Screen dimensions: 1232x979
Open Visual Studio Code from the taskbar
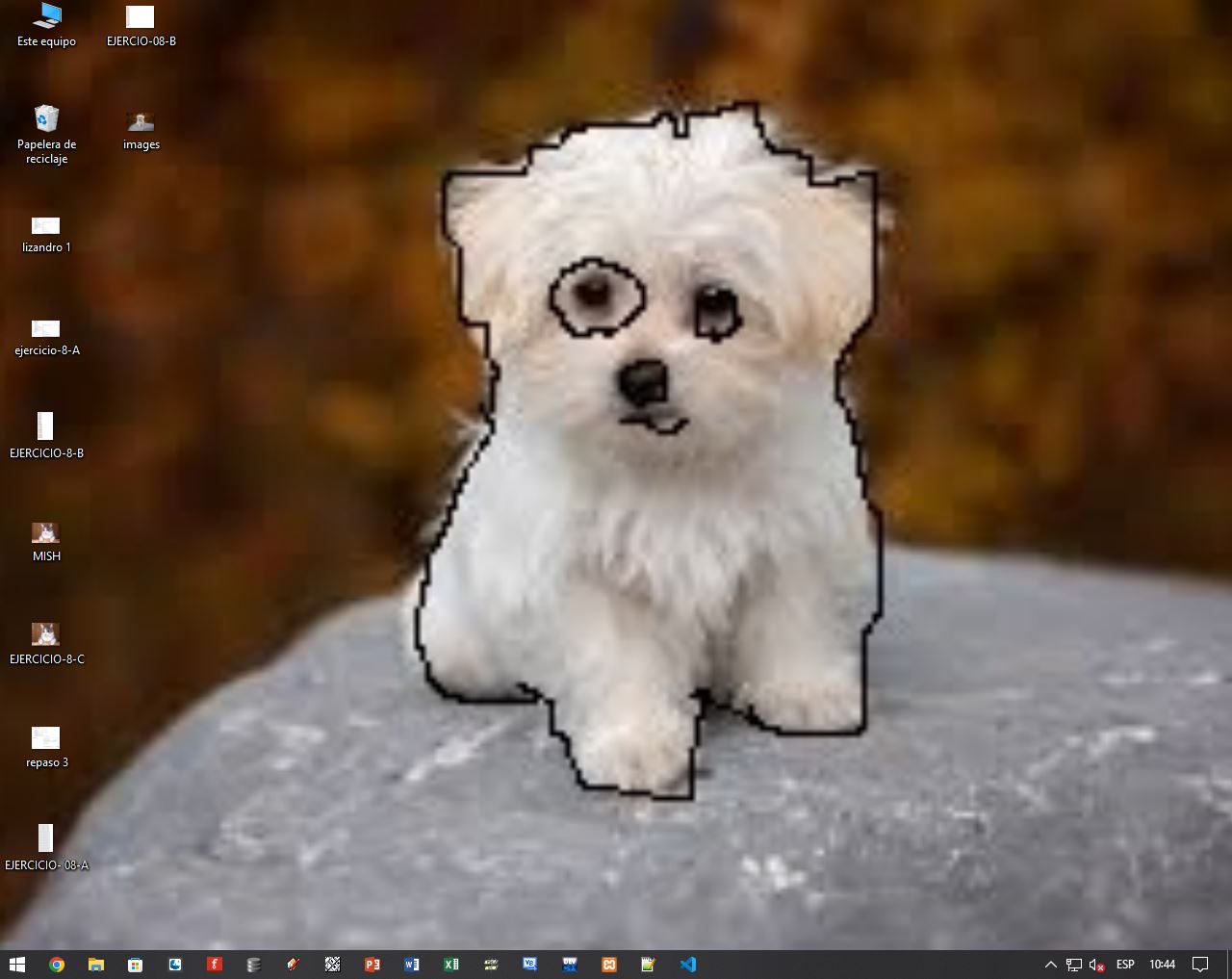[x=687, y=965]
